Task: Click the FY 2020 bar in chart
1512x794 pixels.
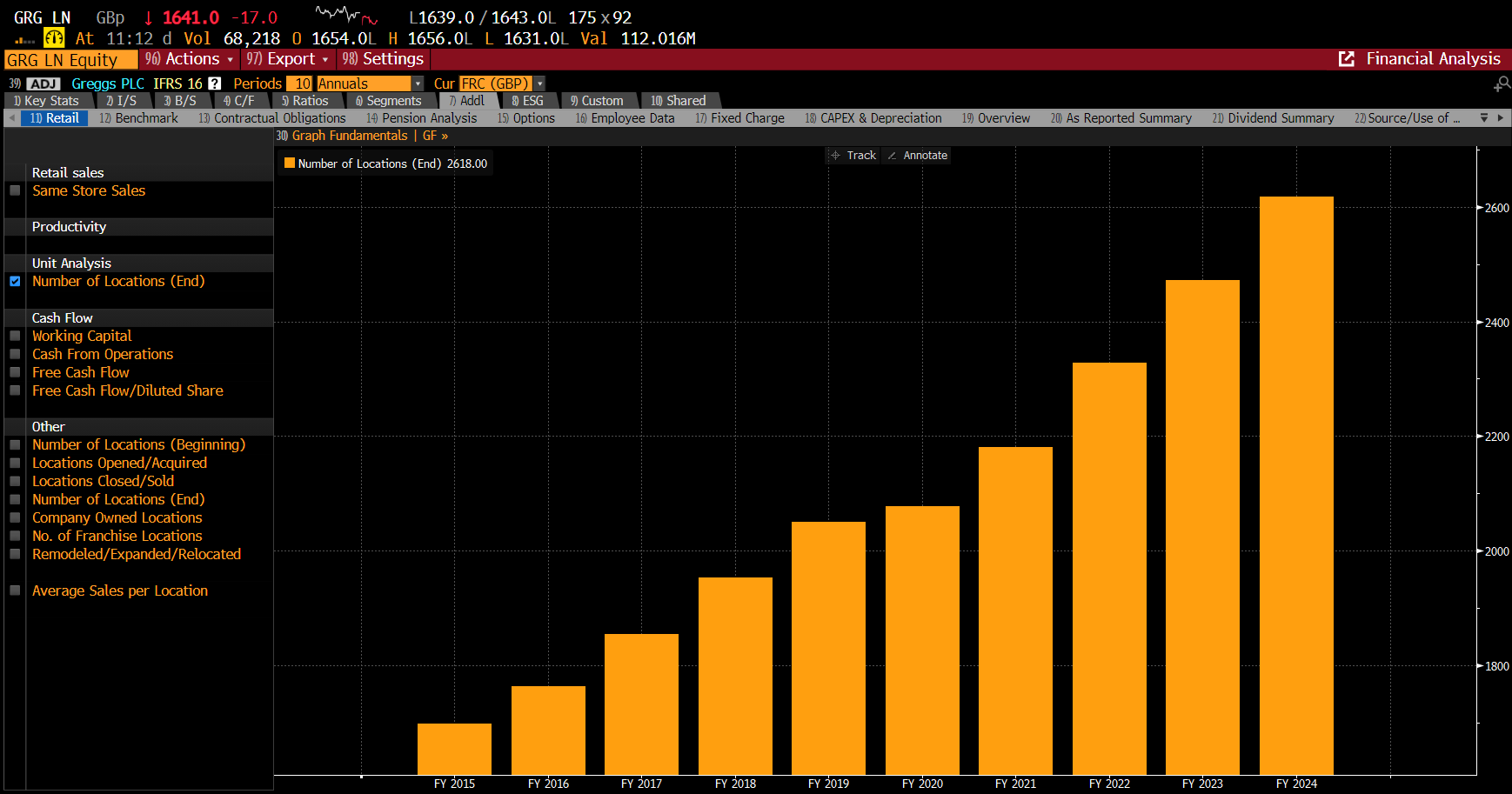Action: tap(922, 640)
